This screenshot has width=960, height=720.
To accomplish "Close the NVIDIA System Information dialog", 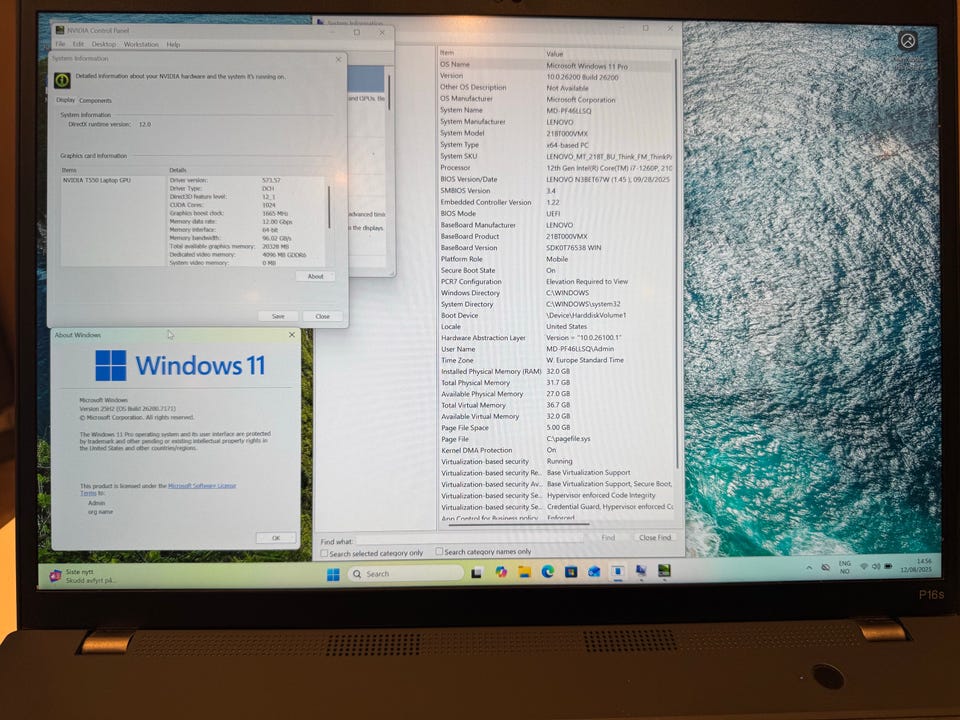I will click(x=338, y=59).
